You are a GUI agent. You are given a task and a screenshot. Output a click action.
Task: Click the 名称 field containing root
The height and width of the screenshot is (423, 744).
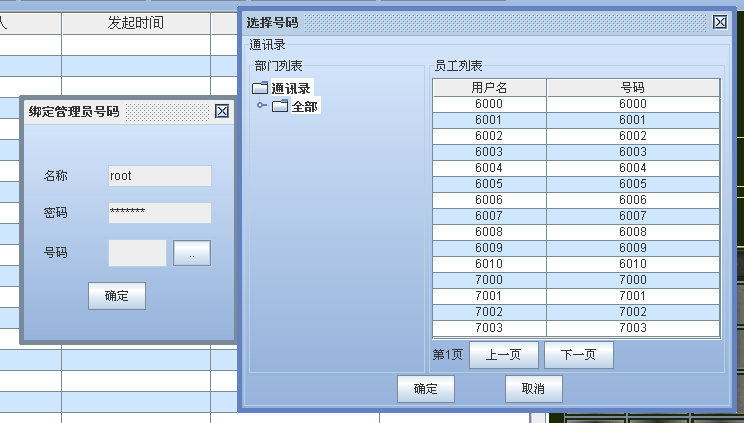[x=160, y=176]
